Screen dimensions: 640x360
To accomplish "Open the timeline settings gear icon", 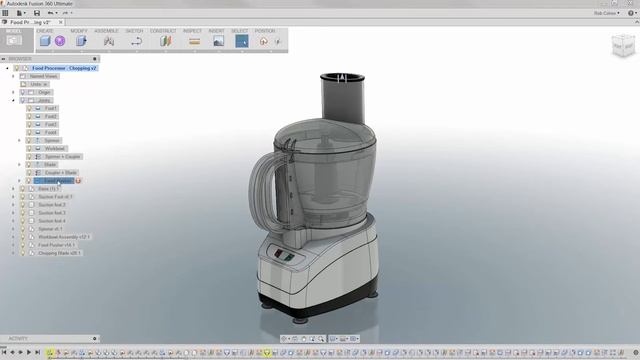I will tap(636, 352).
